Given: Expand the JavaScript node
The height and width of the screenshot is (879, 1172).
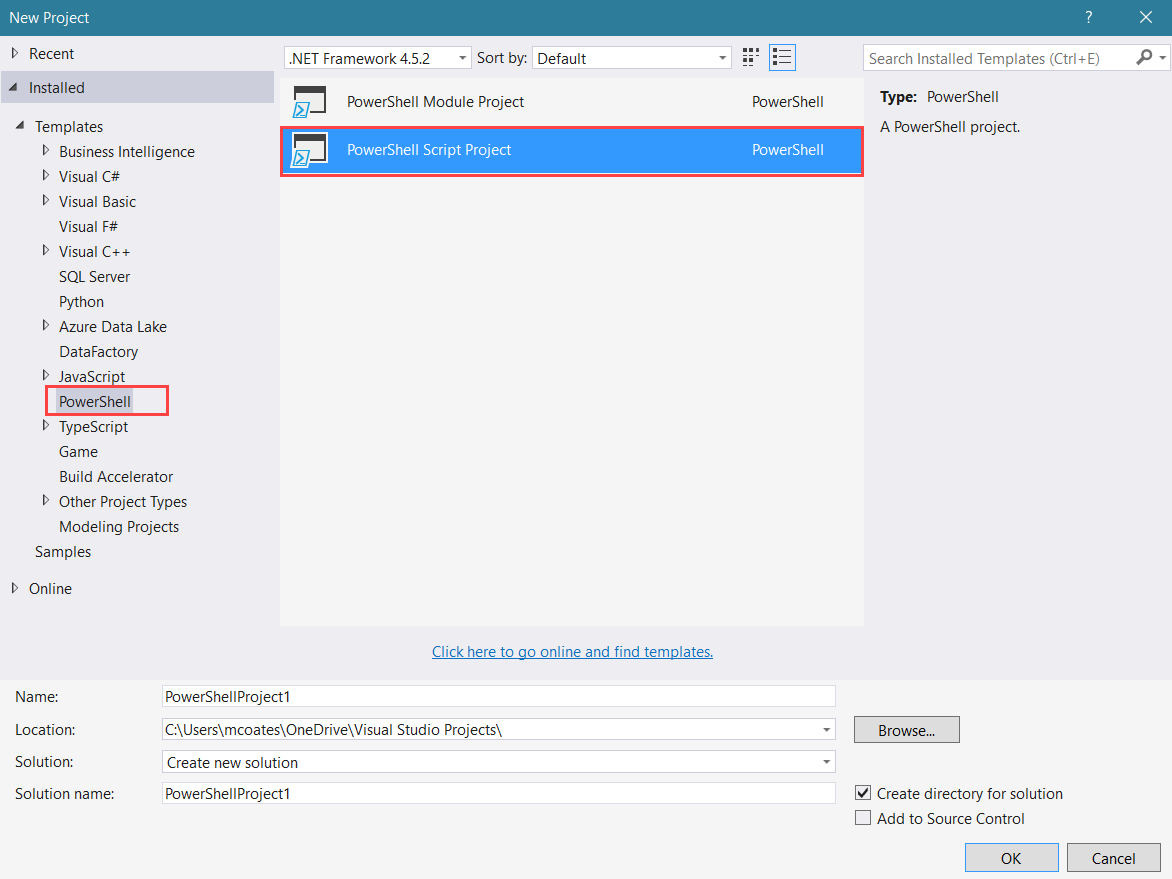Looking at the screenshot, I should coord(46,375).
